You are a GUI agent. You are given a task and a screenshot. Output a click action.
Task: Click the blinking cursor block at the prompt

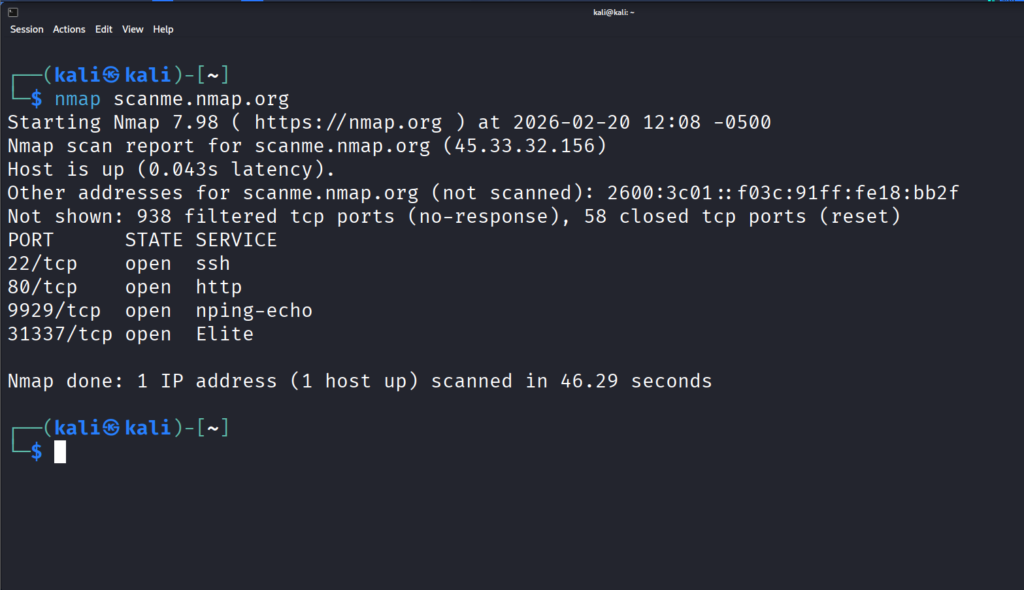pos(60,452)
